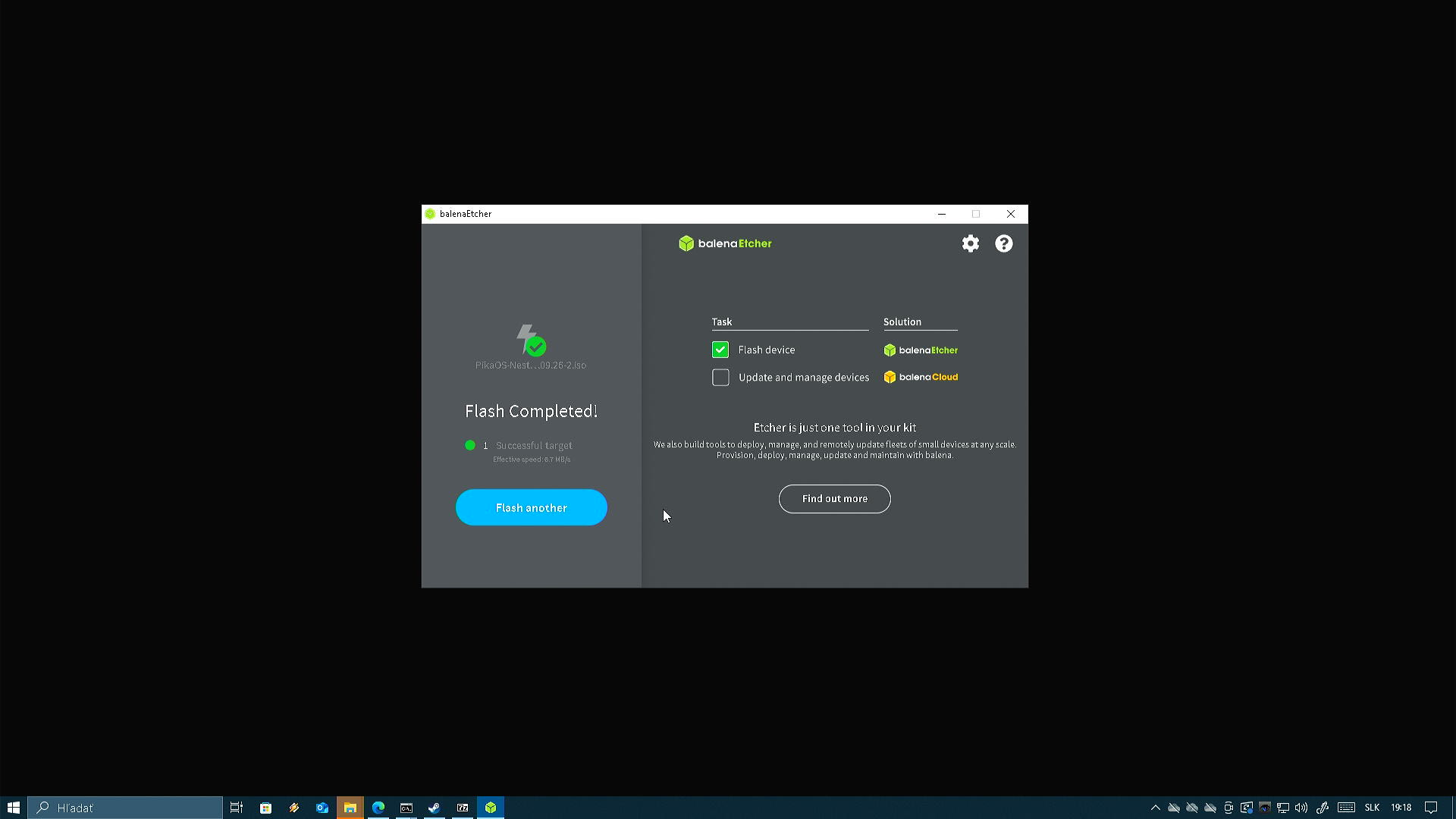The width and height of the screenshot is (1456, 819).
Task: Open Microsoft Edge from the taskbar
Action: pos(378,808)
